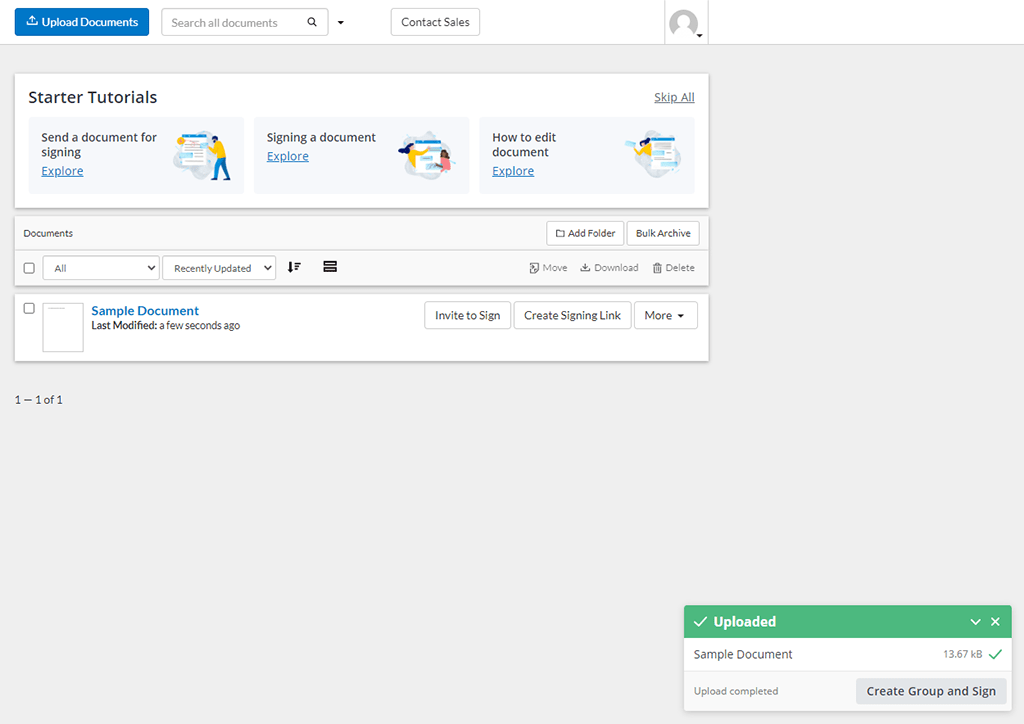Skip all starter tutorials
The width and height of the screenshot is (1024, 724).
[x=674, y=97]
